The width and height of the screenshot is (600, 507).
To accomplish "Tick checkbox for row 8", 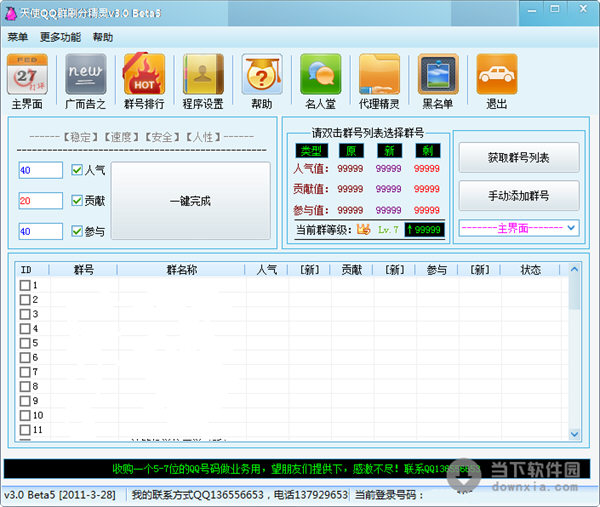I will (x=25, y=386).
